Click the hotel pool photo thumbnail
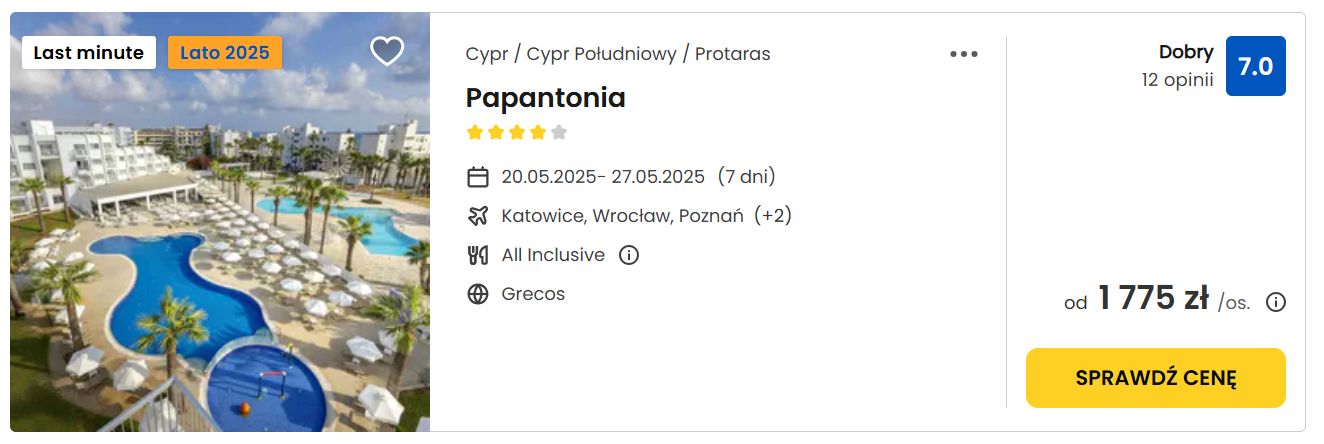The height and width of the screenshot is (444, 1324). 220,222
